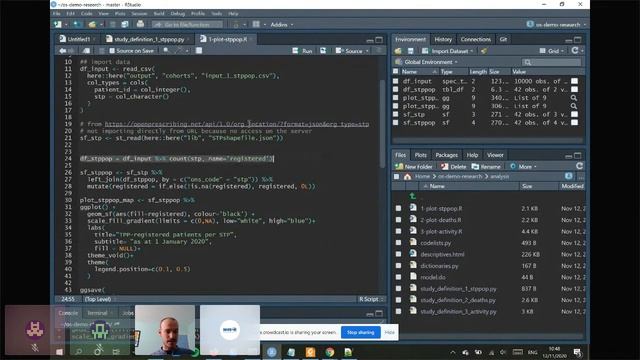The height and width of the screenshot is (360, 640).
Task: Click the Re-run previous code icon
Action: (323, 51)
